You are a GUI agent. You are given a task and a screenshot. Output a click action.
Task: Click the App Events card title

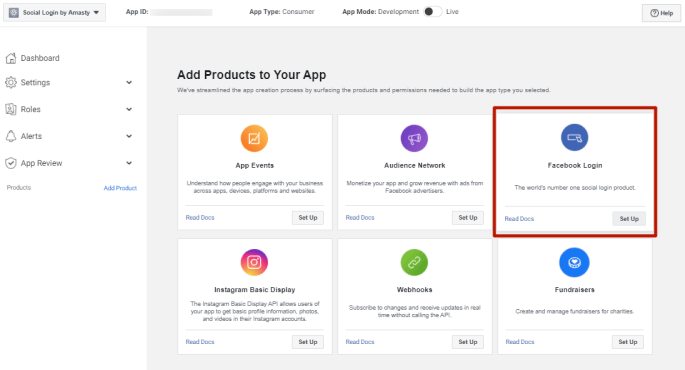(255, 165)
